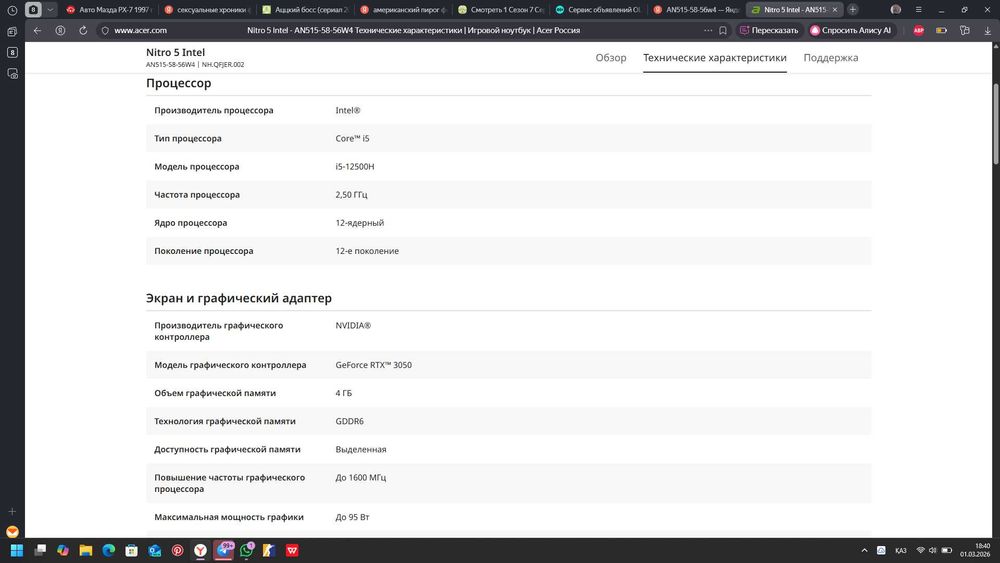The height and width of the screenshot is (563, 1000).
Task: Open the browser hamburger menu
Action: point(918,10)
